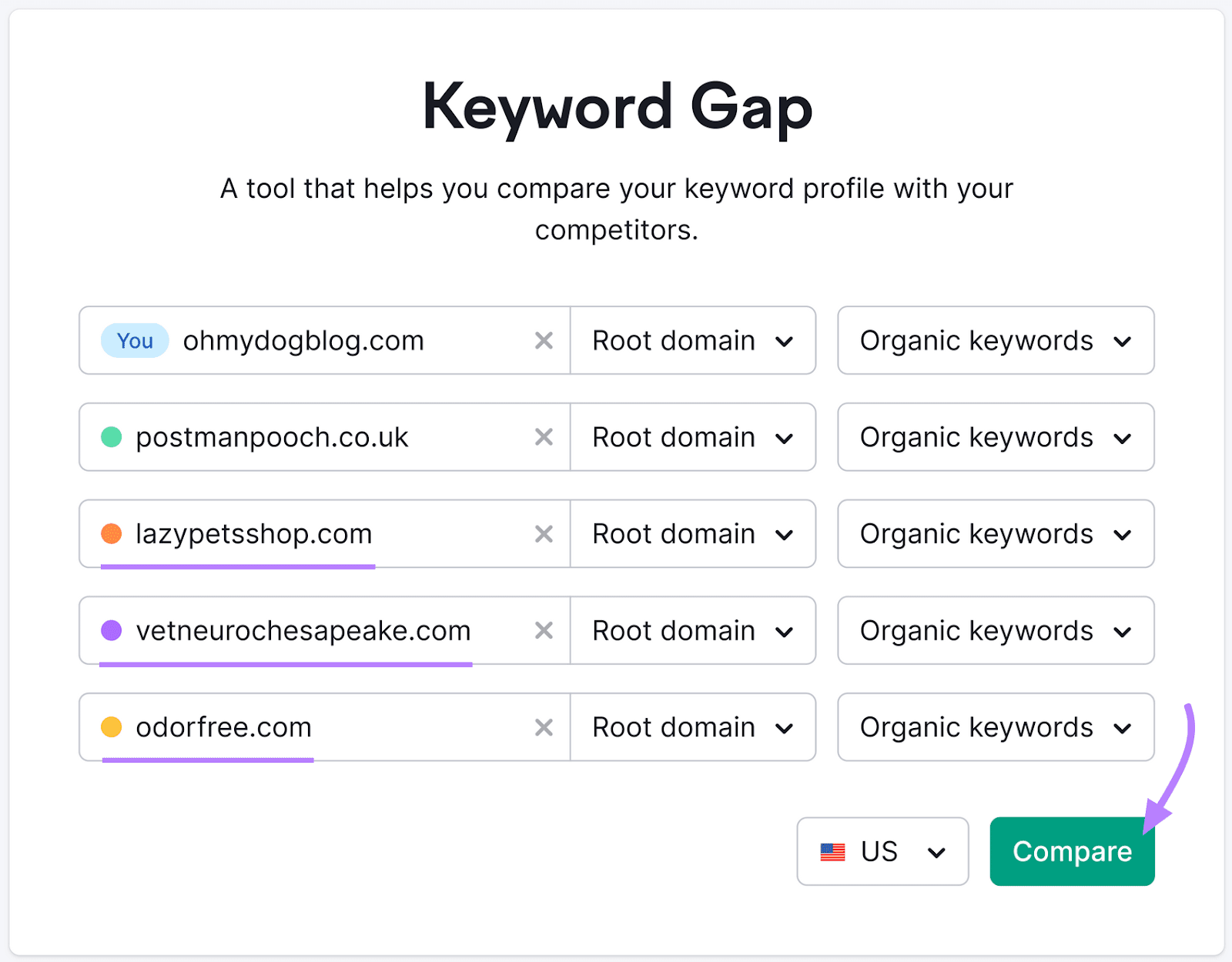The image size is (1232, 962).
Task: Open the Organic keywords dropdown for postmanpooch.co.uk
Action: 995,437
